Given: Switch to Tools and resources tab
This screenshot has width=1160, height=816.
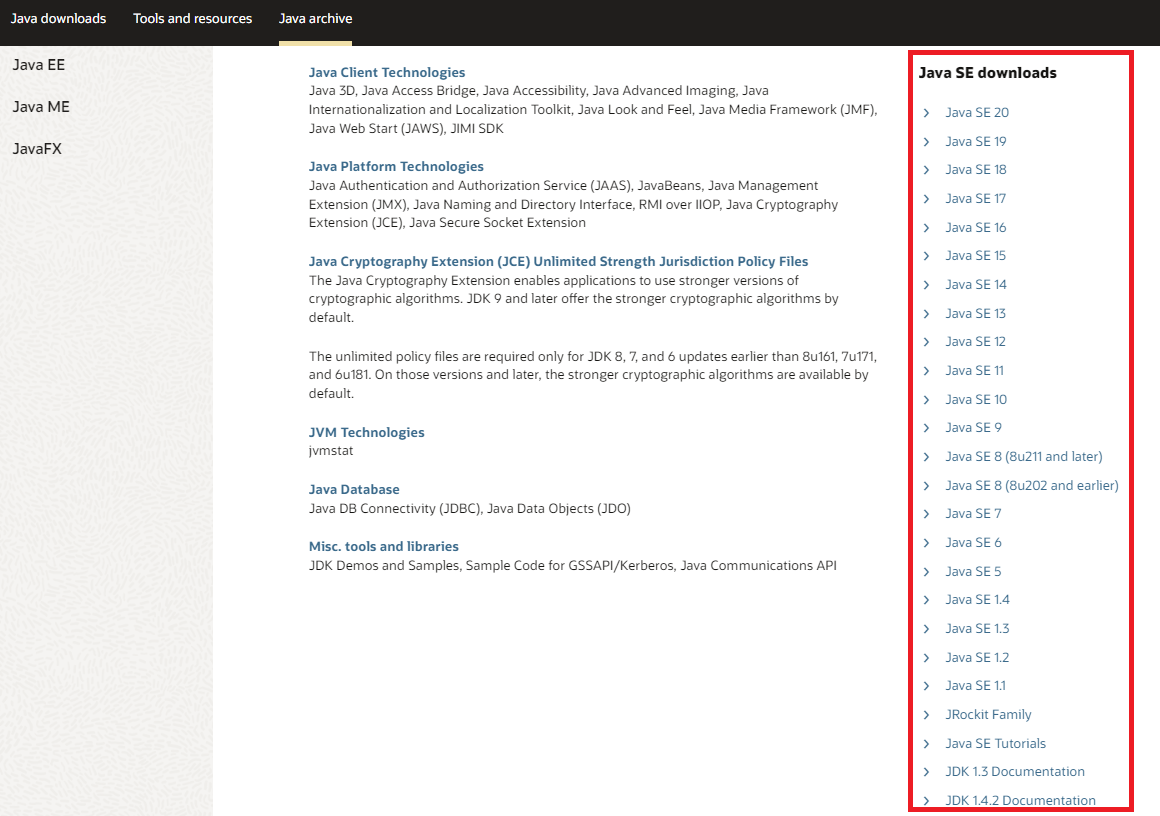Looking at the screenshot, I should 192,18.
